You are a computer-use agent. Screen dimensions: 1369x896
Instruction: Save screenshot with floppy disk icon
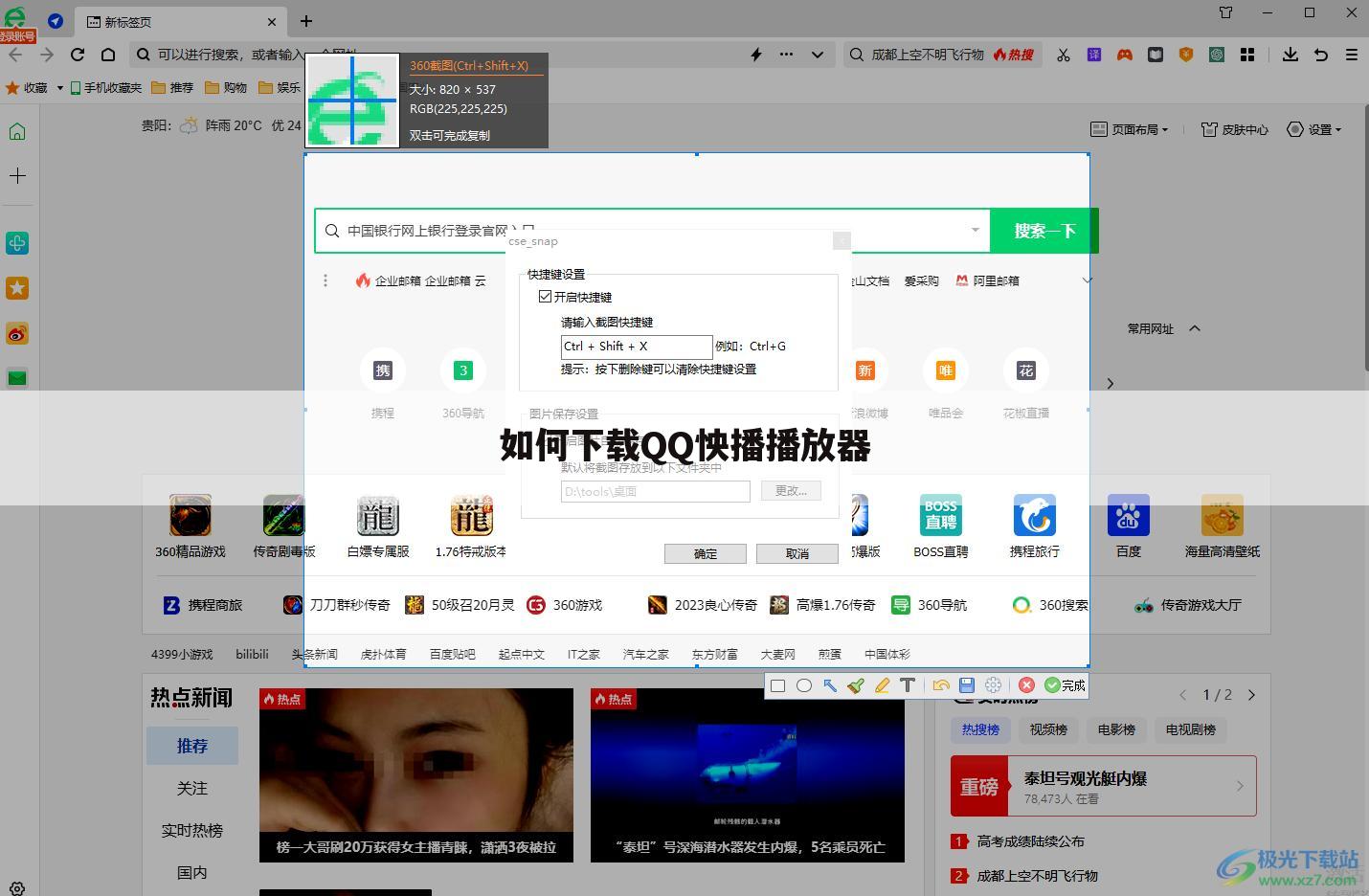[x=967, y=685]
